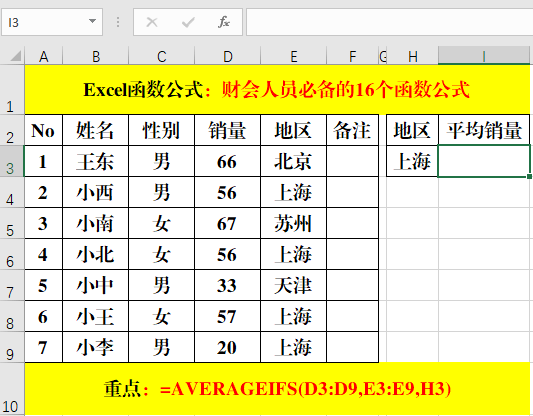
Task: Click the selected empty cell I3
Action: (484, 161)
